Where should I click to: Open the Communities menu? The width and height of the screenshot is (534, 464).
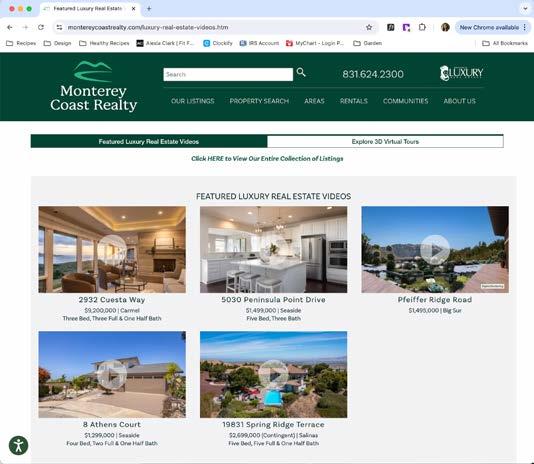(405, 101)
